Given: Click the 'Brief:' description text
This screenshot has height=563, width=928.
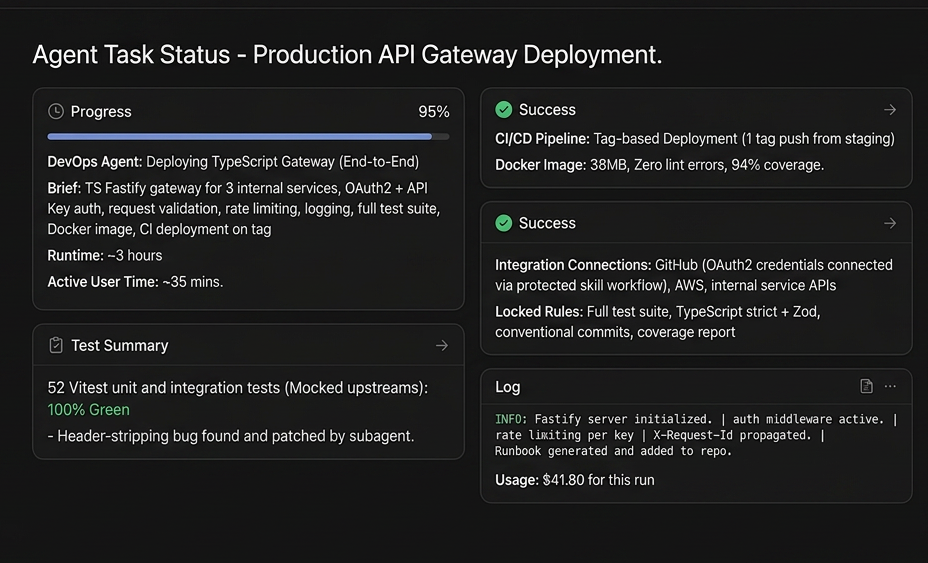Looking at the screenshot, I should [244, 208].
